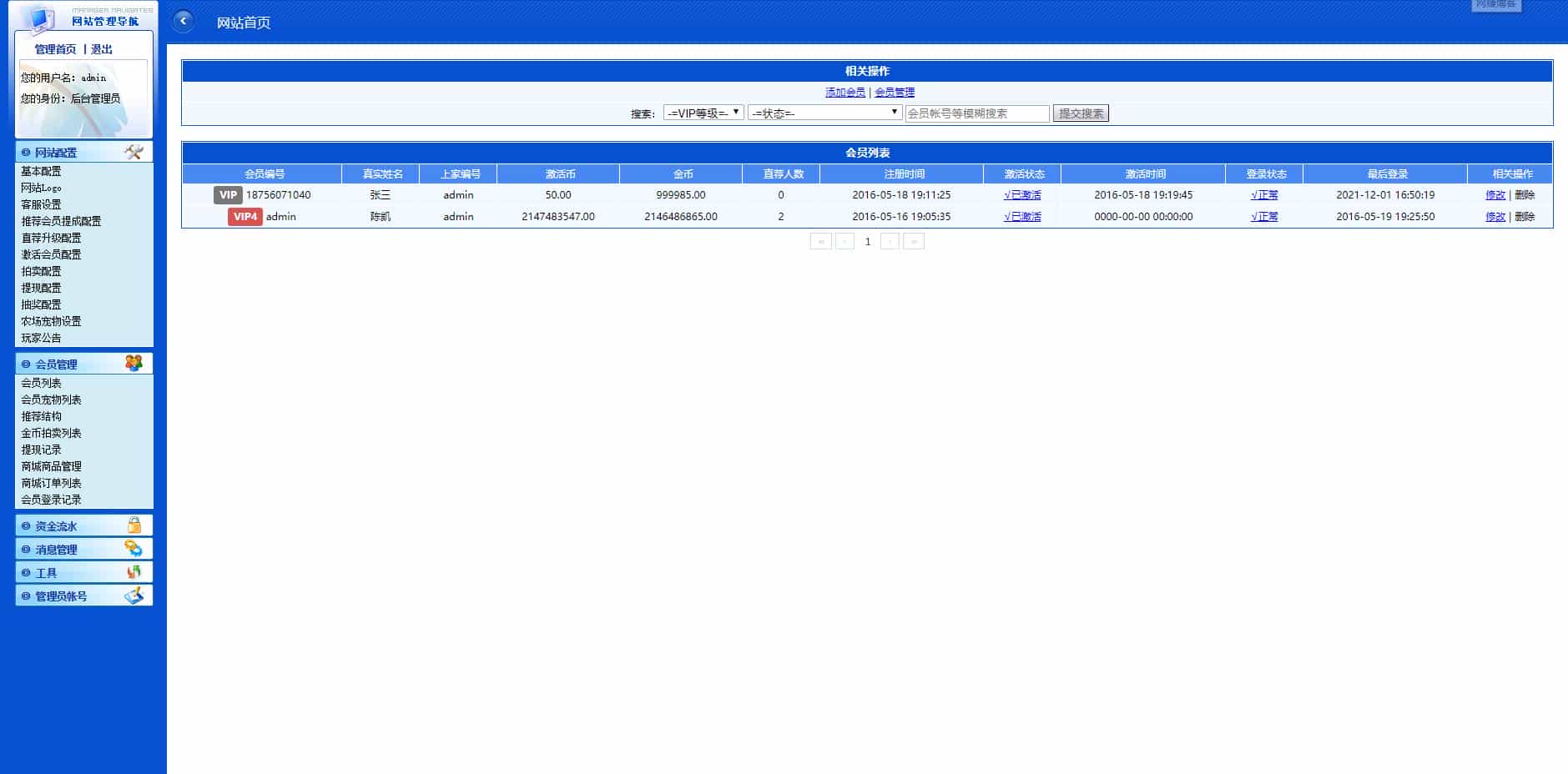Open 基本配置 in the sidebar
1568x774 pixels.
coord(41,171)
